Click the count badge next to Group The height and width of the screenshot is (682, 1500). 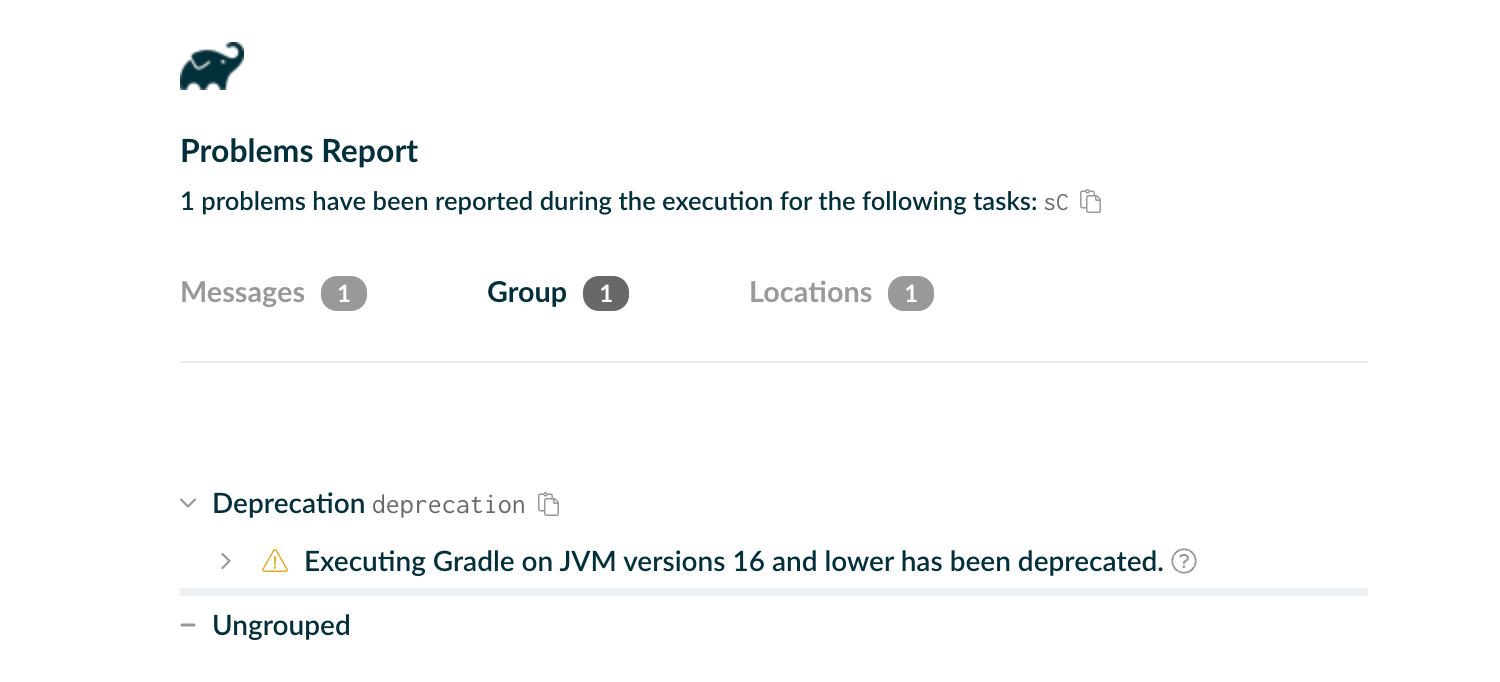pyautogui.click(x=605, y=292)
